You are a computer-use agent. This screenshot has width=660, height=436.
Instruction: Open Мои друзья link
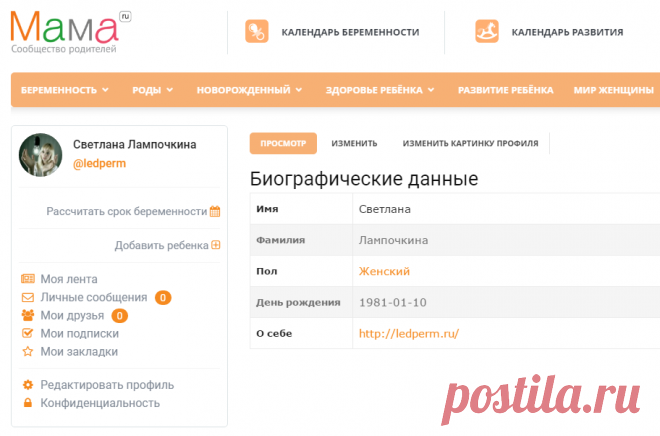click(72, 316)
